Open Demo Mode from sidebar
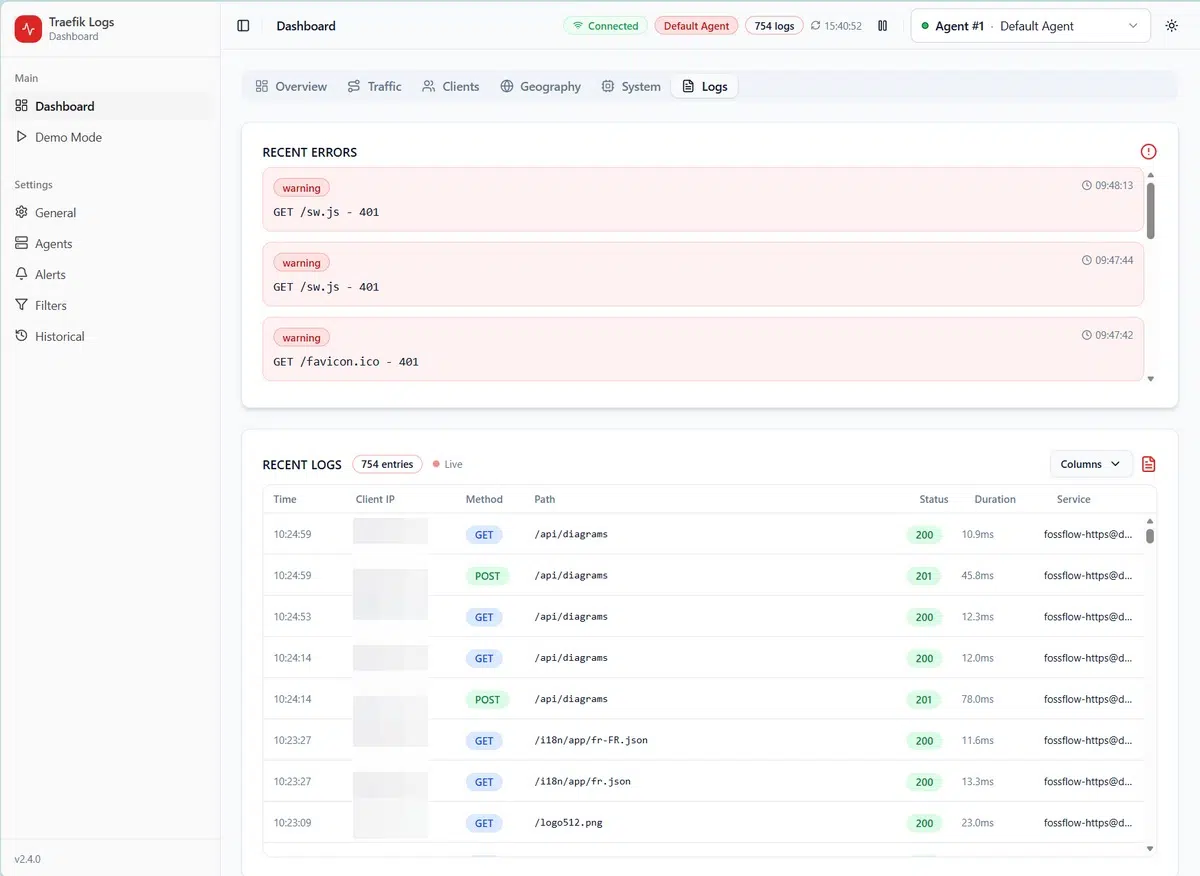 click(x=68, y=137)
